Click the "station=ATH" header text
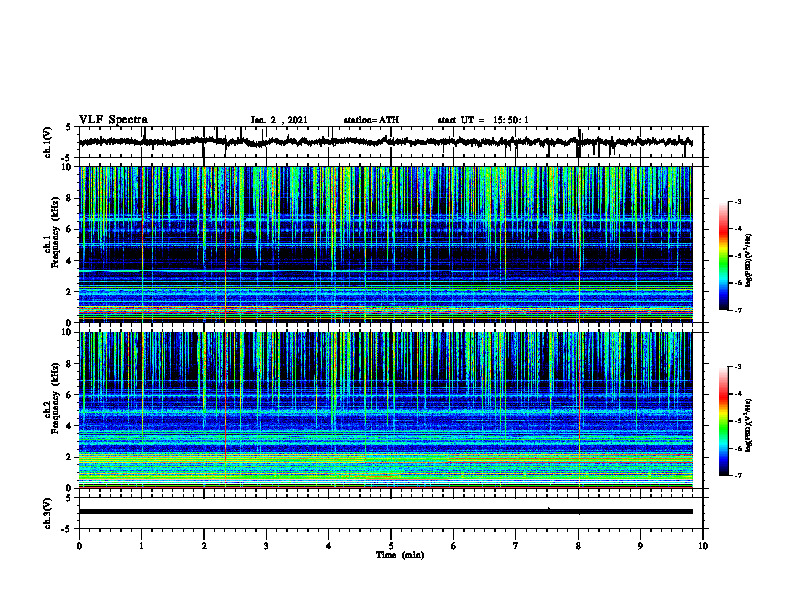Screen dimensions: 792x612 [371, 120]
